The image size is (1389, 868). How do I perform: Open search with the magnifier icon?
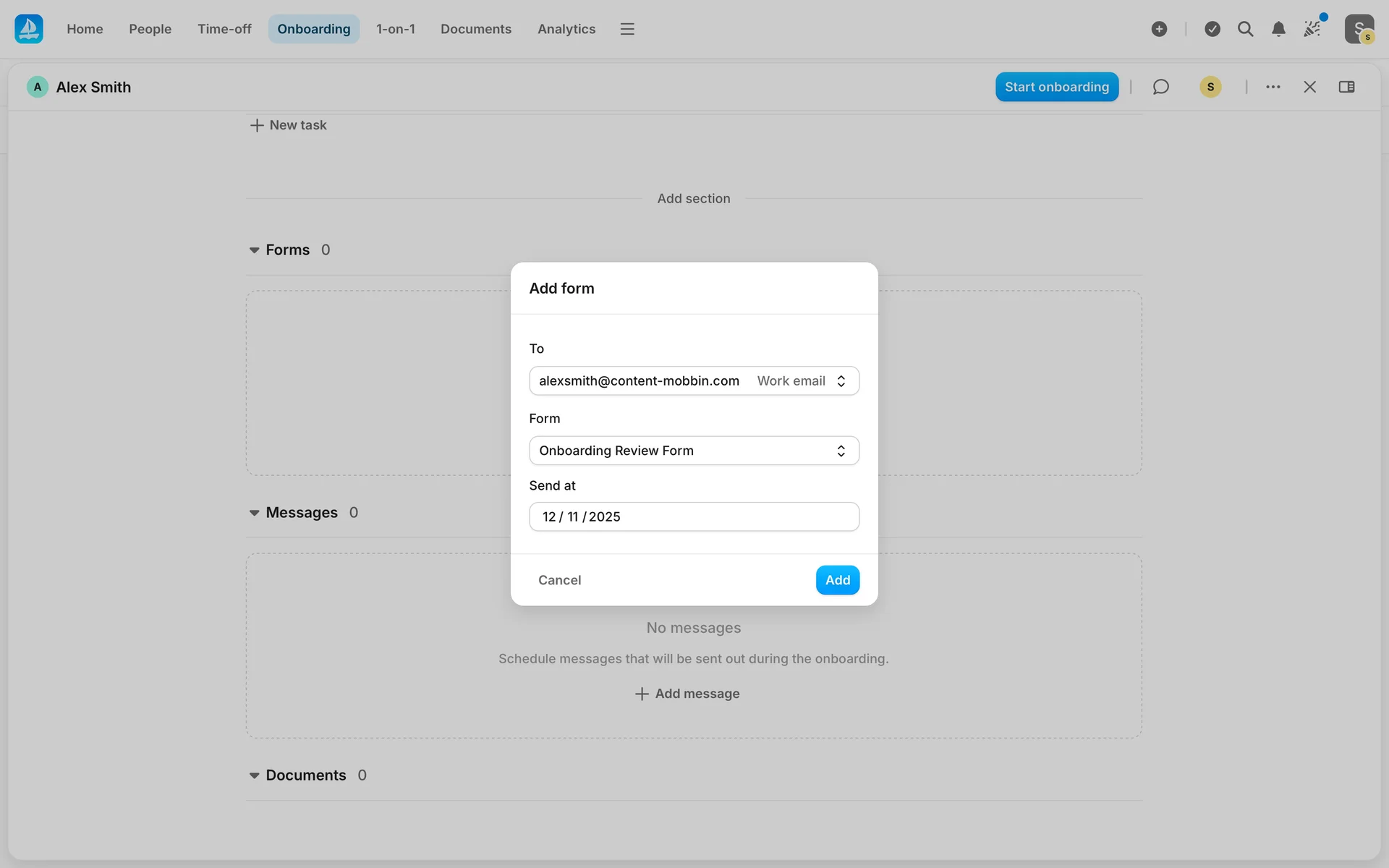click(1245, 29)
